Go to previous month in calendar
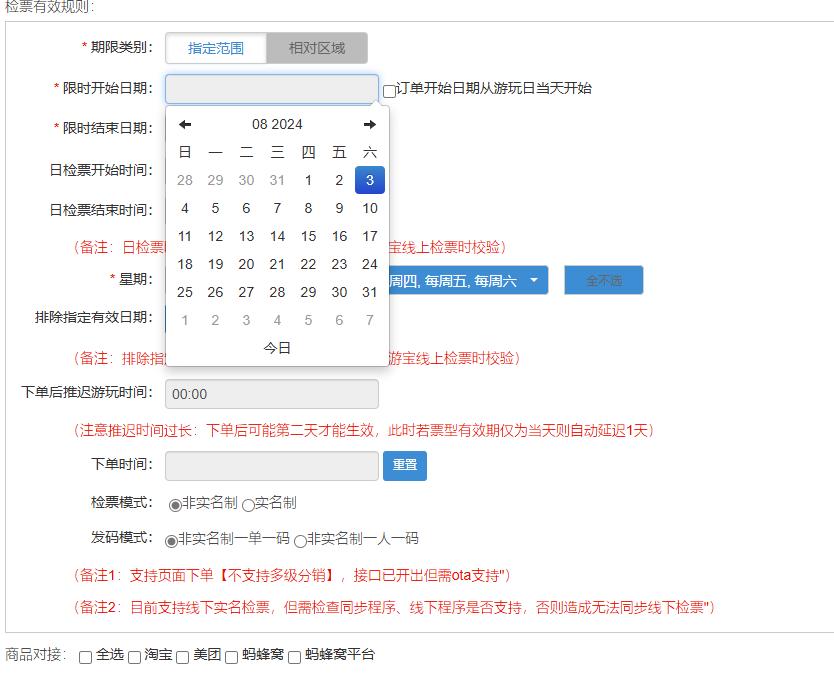Image resolution: width=834 pixels, height=685 pixels. [x=185, y=124]
